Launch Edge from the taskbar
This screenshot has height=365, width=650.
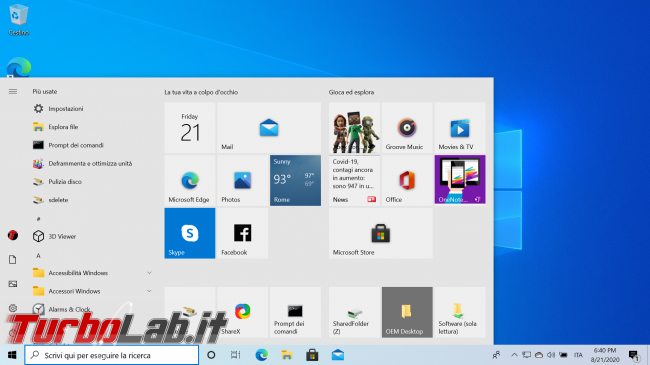coord(261,355)
